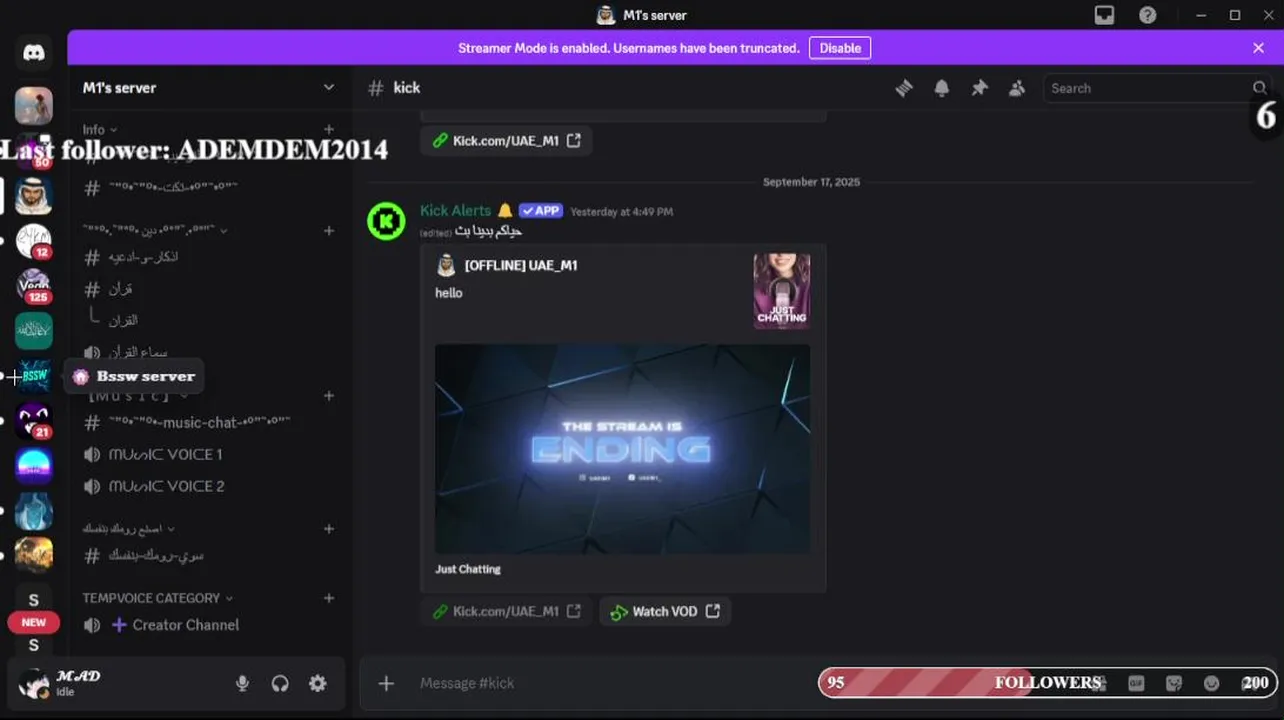1284x720 pixels.
Task: Open the Just Chatting category thumbnail
Action: (x=782, y=291)
